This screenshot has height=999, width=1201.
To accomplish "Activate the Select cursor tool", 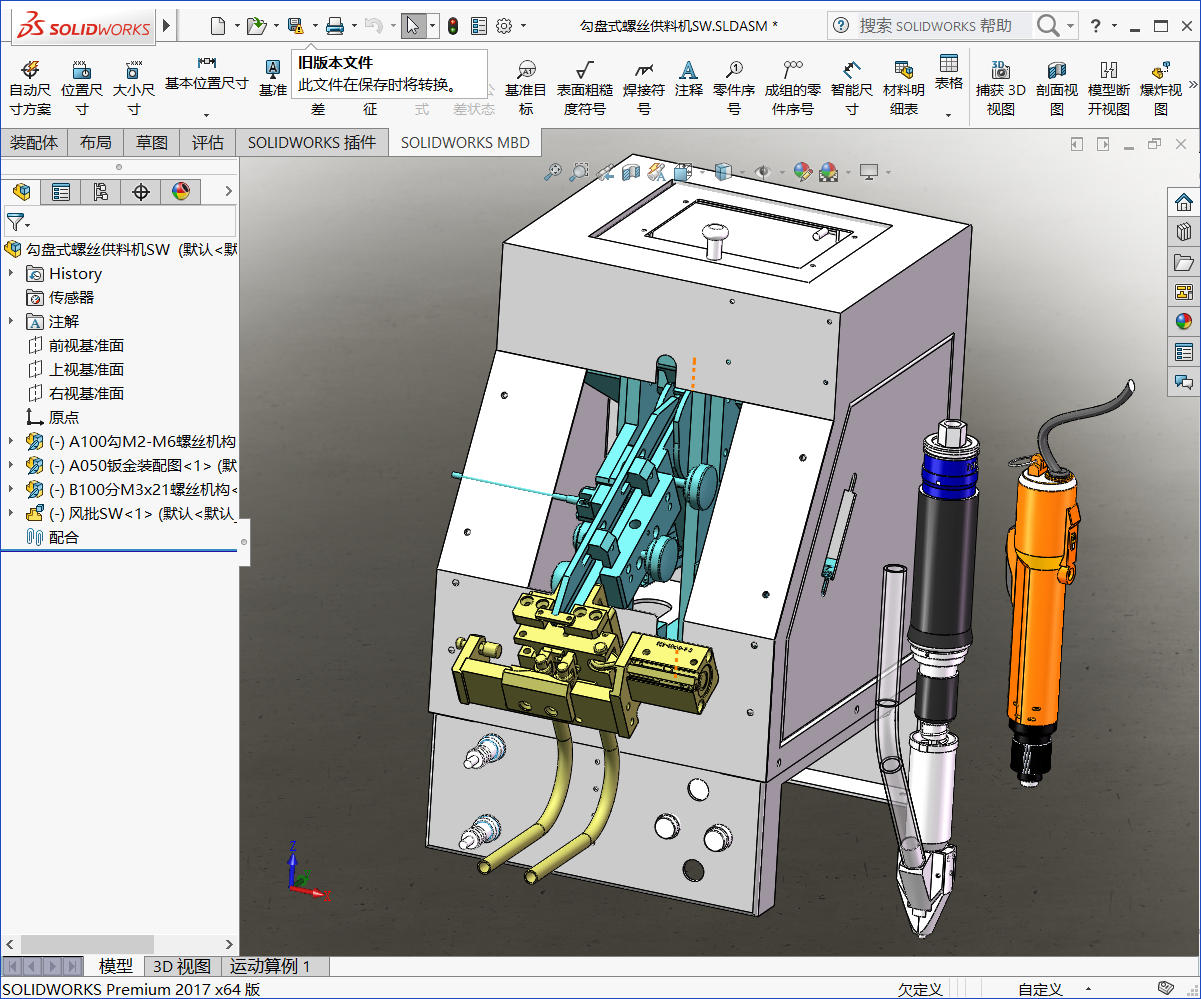I will point(413,26).
